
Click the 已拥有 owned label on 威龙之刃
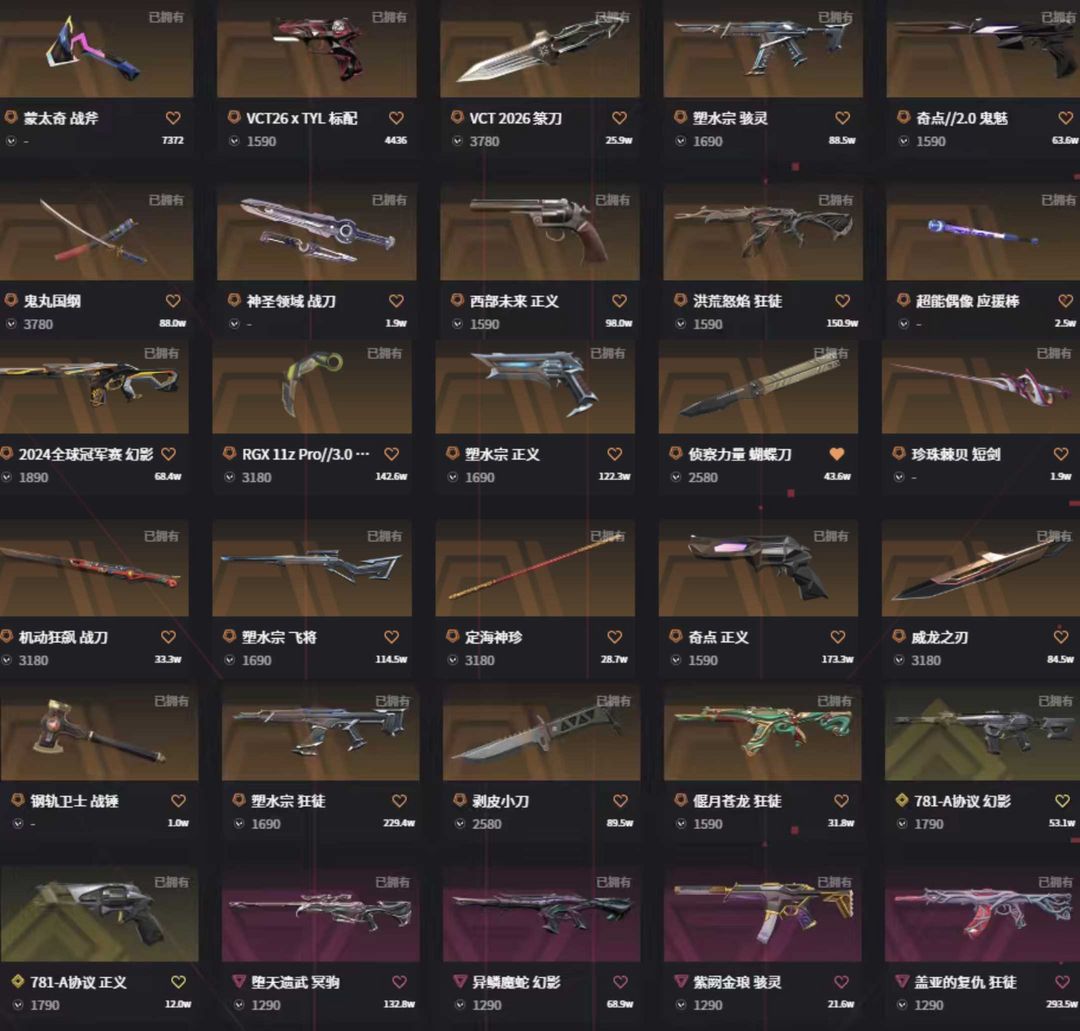1054,536
